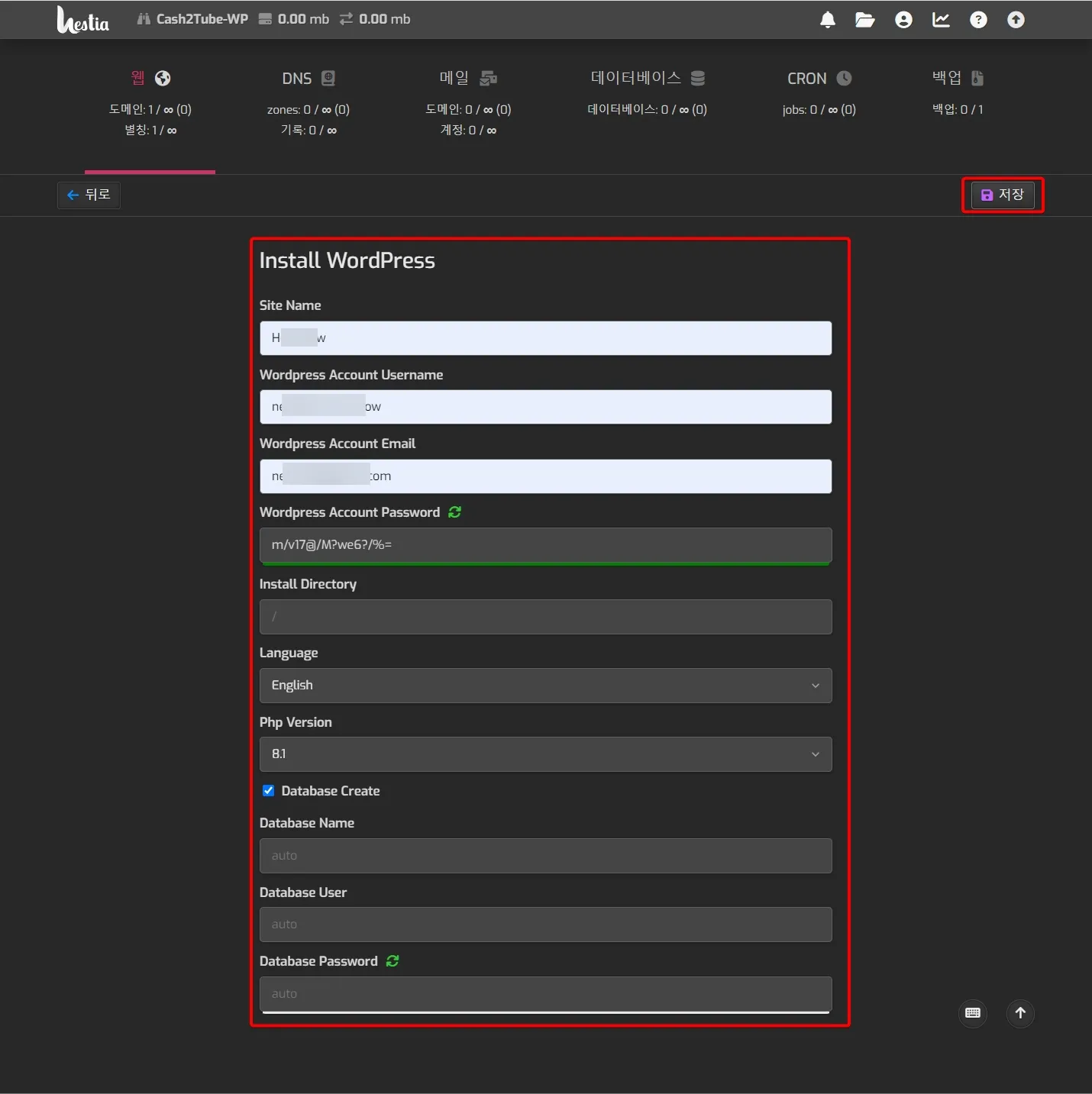
Task: Click the "백업: 0 / 1" text
Action: [958, 109]
